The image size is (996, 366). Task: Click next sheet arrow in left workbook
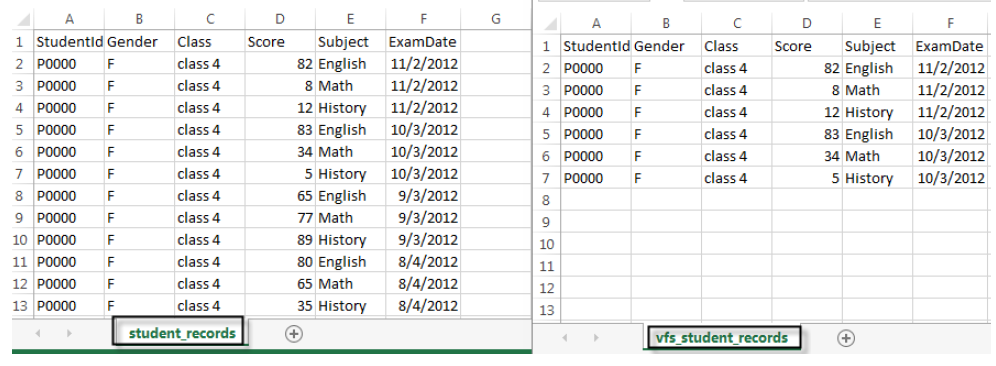click(69, 334)
